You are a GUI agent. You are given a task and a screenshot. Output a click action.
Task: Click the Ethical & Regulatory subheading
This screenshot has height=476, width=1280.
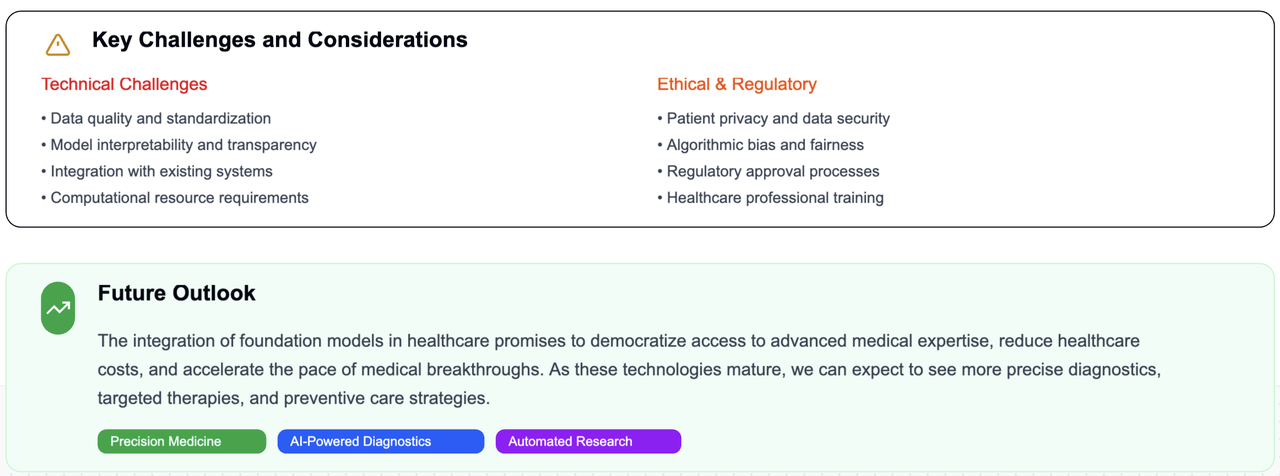[x=737, y=84]
